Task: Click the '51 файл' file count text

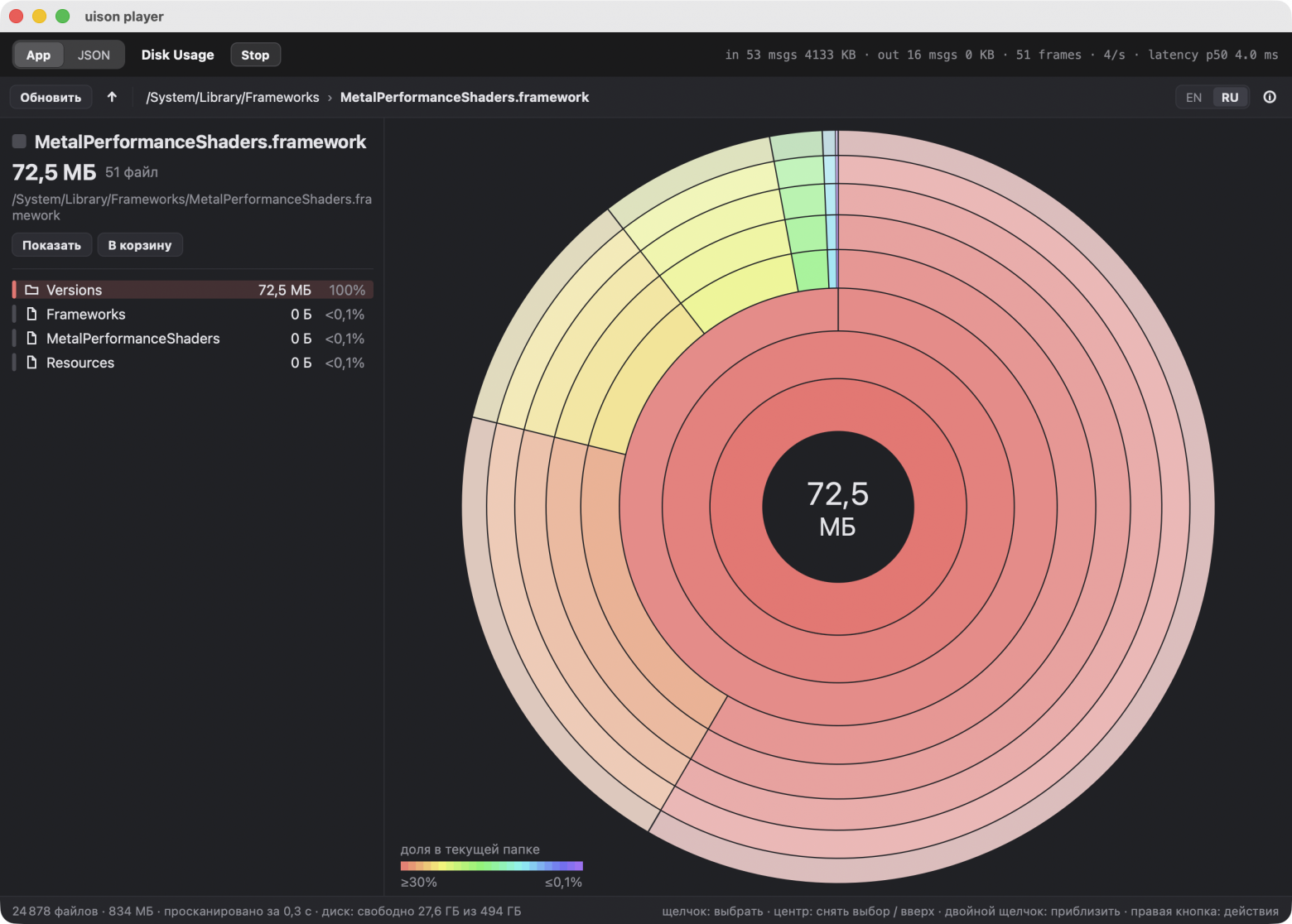Action: click(132, 172)
